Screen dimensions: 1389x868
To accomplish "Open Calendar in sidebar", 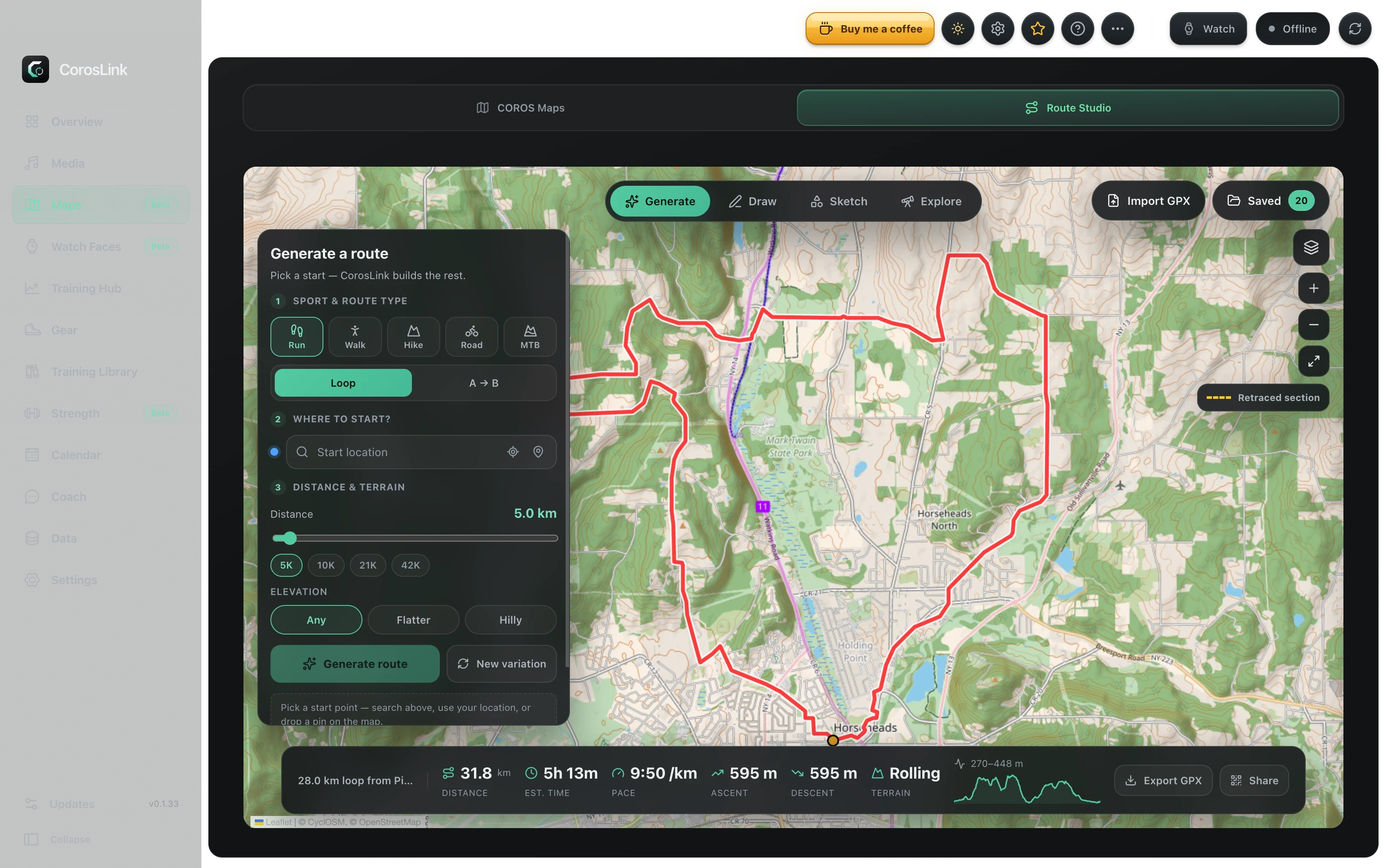I will [x=100, y=455].
